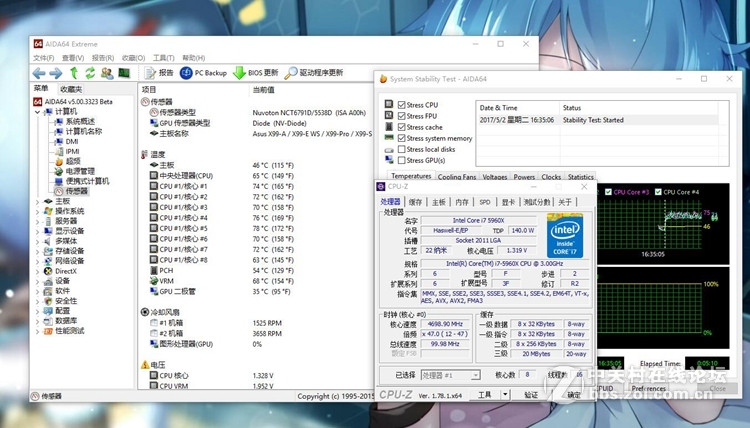
Task: Open the 工具 dropdown arrow in CPU-Z
Action: click(506, 395)
